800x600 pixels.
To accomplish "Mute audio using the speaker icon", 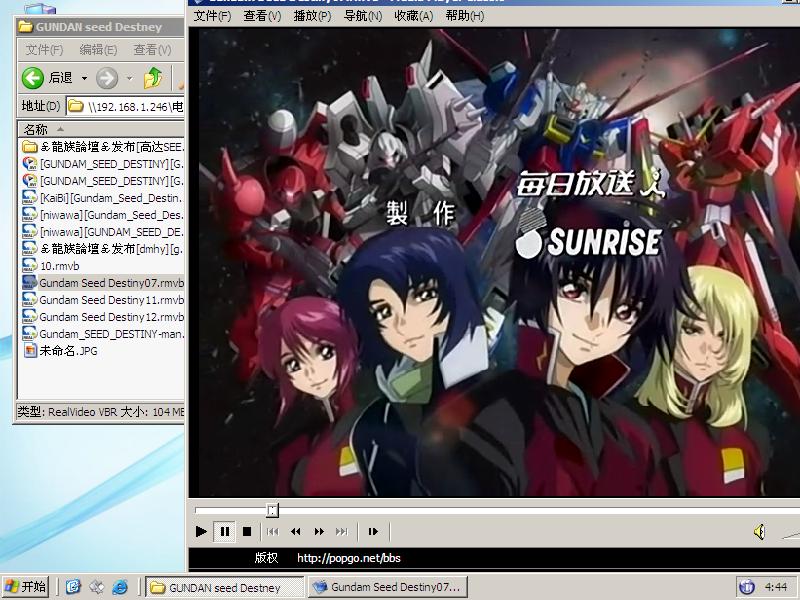I will click(x=760, y=532).
